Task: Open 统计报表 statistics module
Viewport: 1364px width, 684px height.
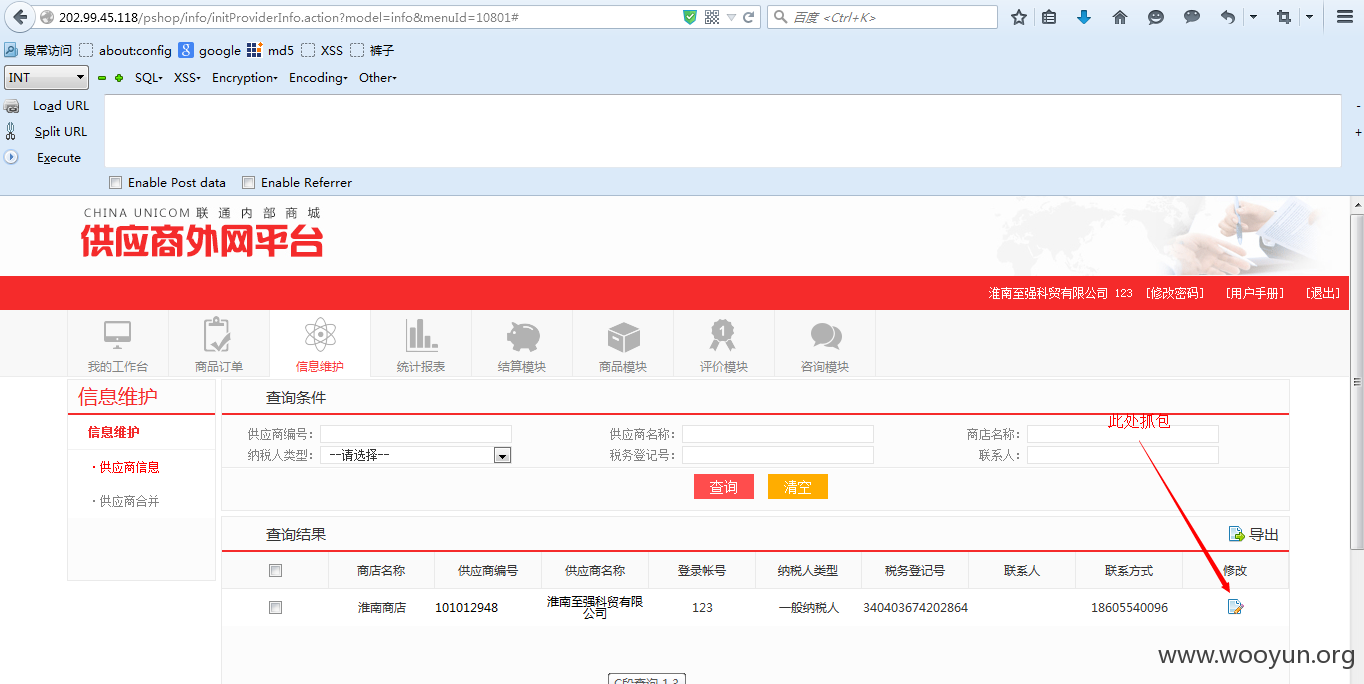Action: 420,345
